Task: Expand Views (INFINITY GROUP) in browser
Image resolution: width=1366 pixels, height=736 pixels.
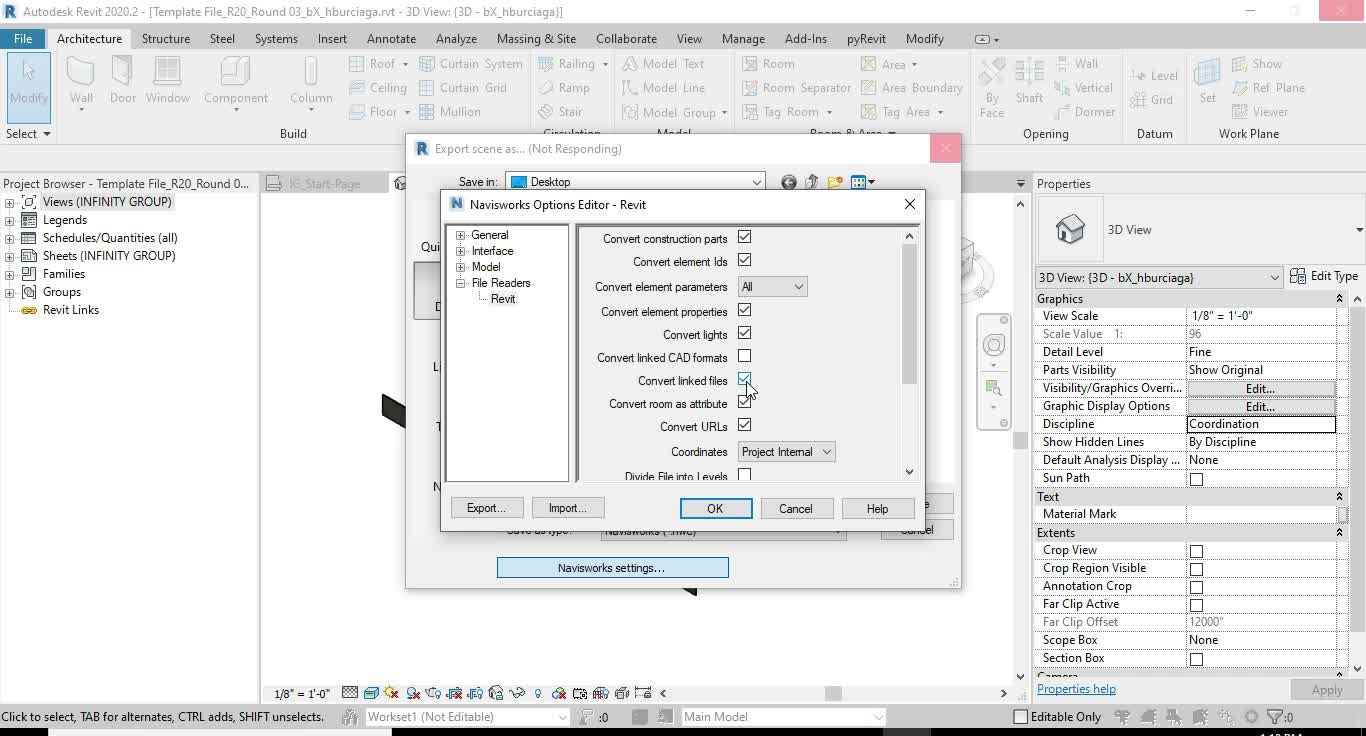Action: point(10,202)
